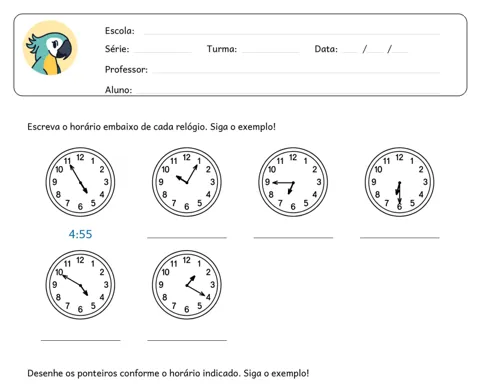Click the clock with the minute hand on 9

pos(293,182)
